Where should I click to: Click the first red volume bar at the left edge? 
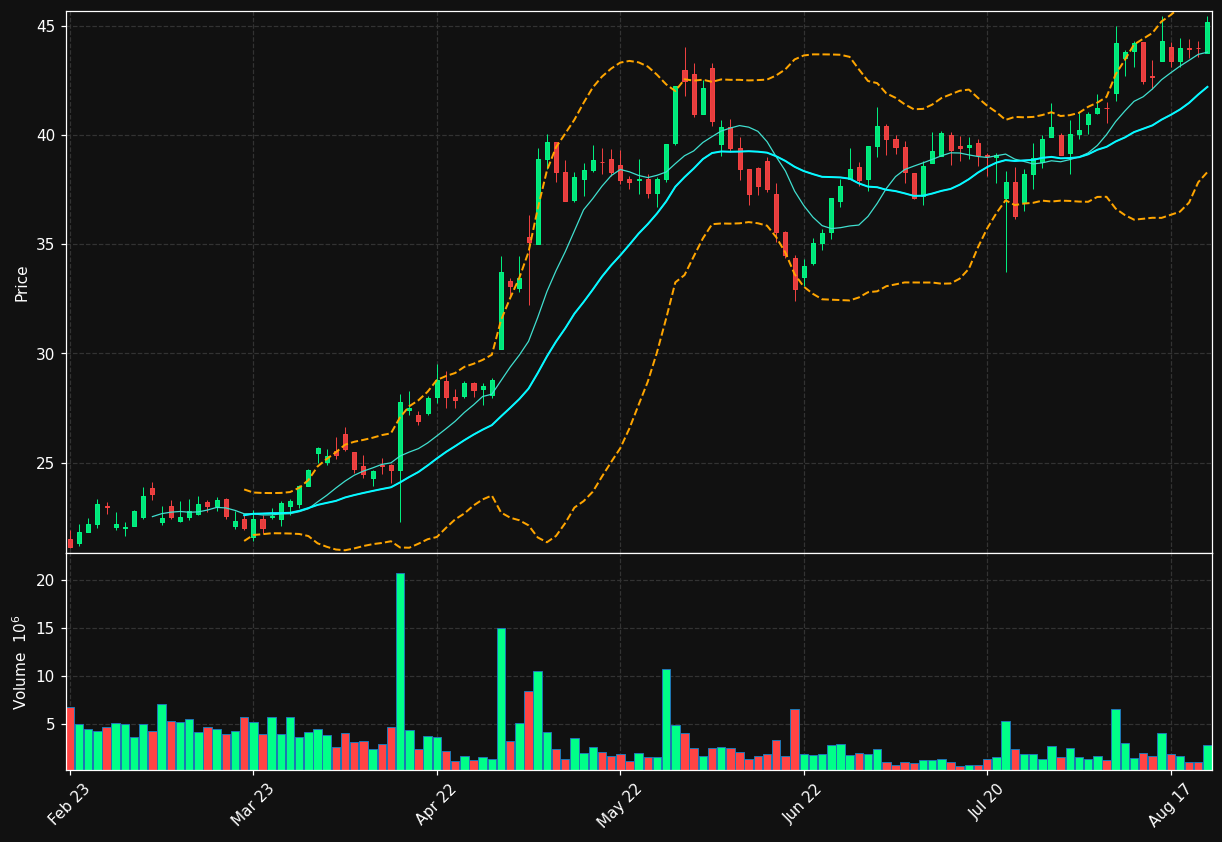70,738
